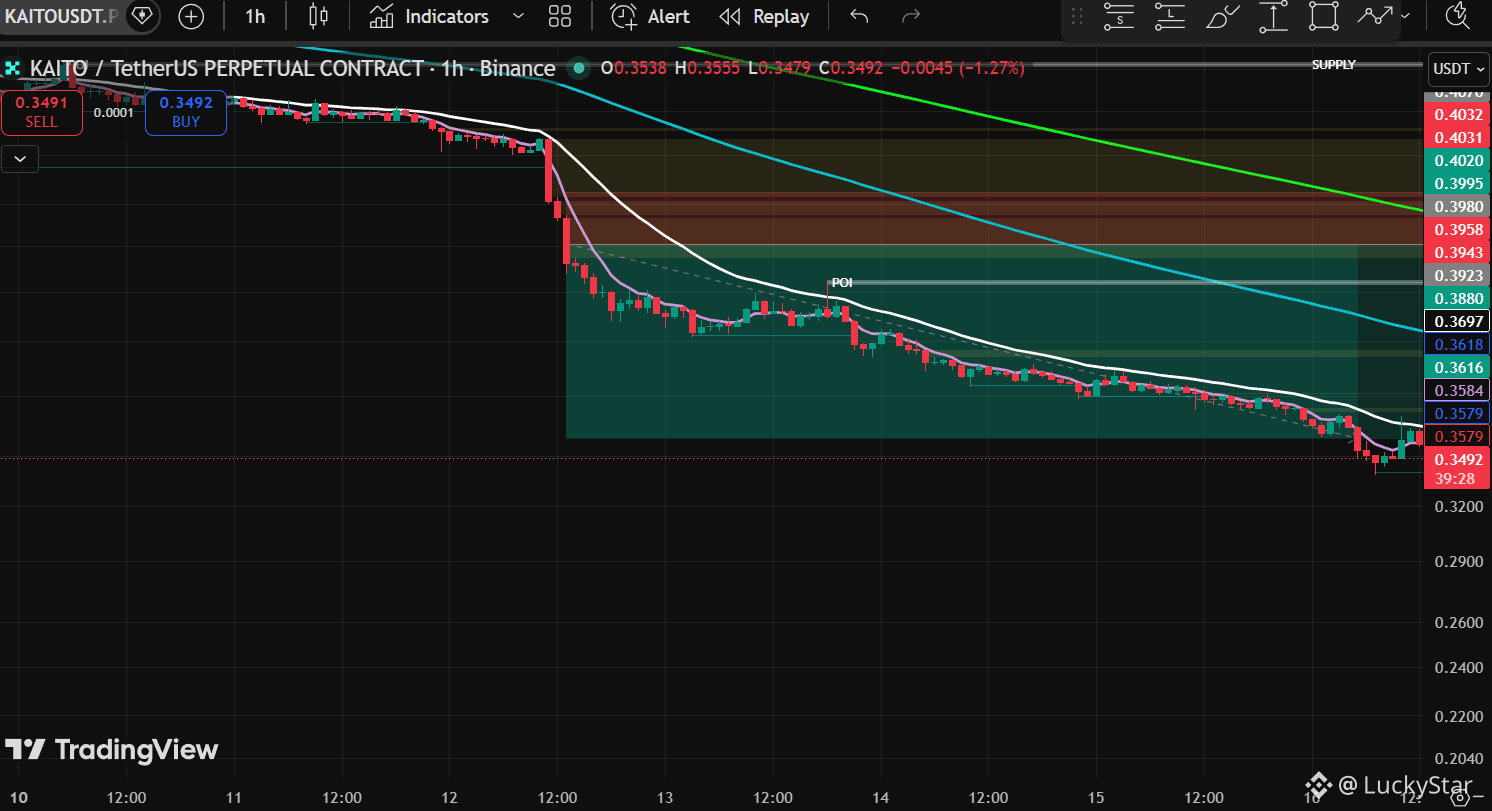Click the 0.3980 gray price label

click(1458, 207)
